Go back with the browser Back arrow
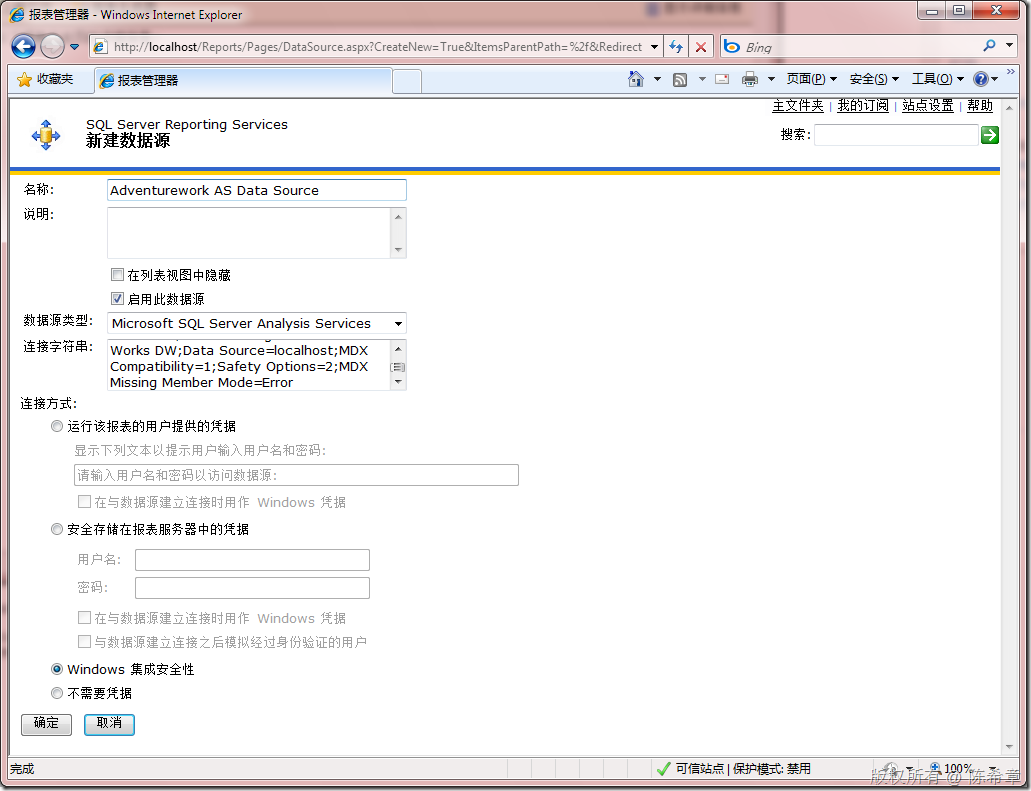The image size is (1031, 791). [x=24, y=47]
